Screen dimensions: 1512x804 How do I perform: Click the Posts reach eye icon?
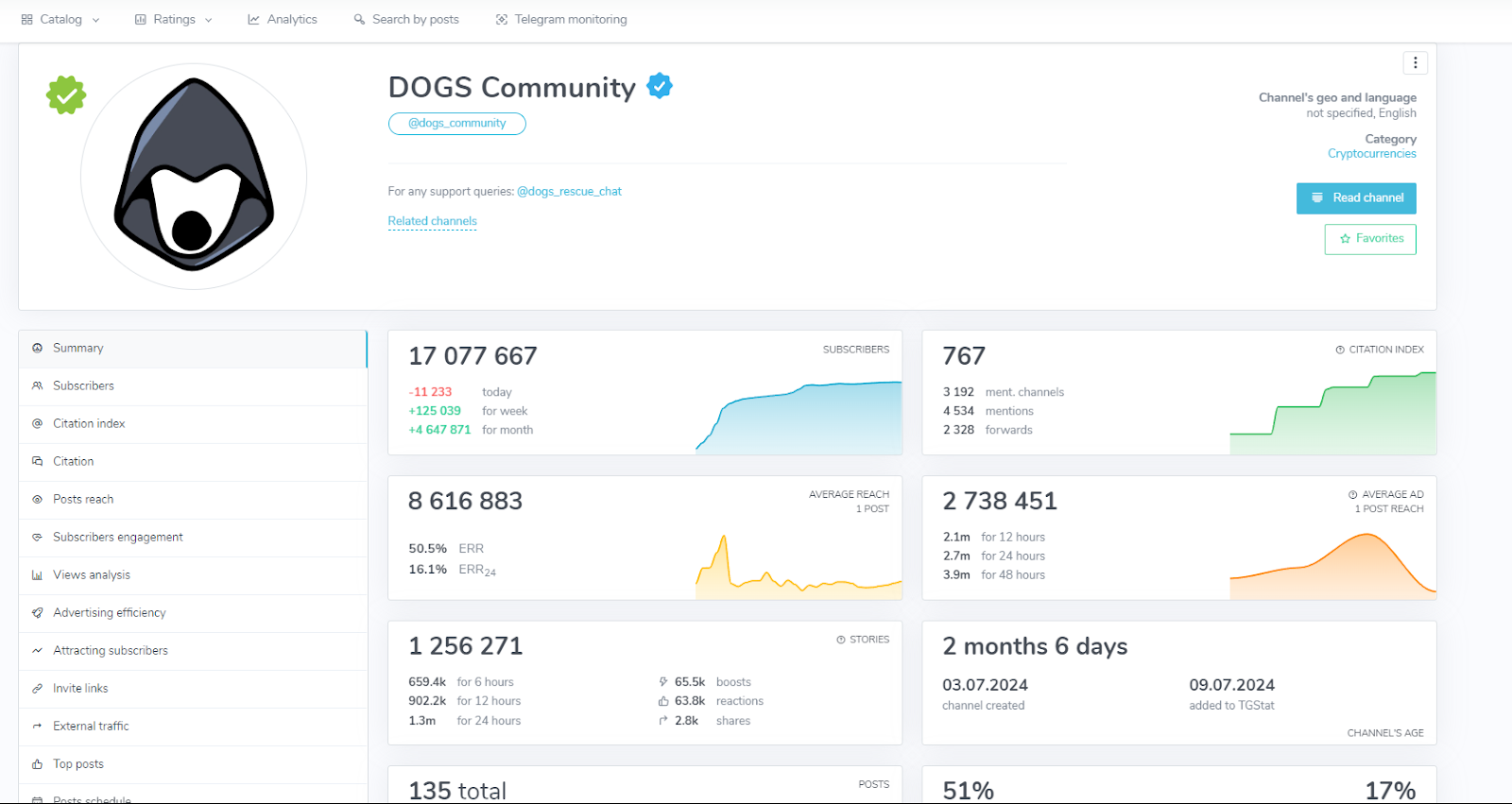coord(38,499)
